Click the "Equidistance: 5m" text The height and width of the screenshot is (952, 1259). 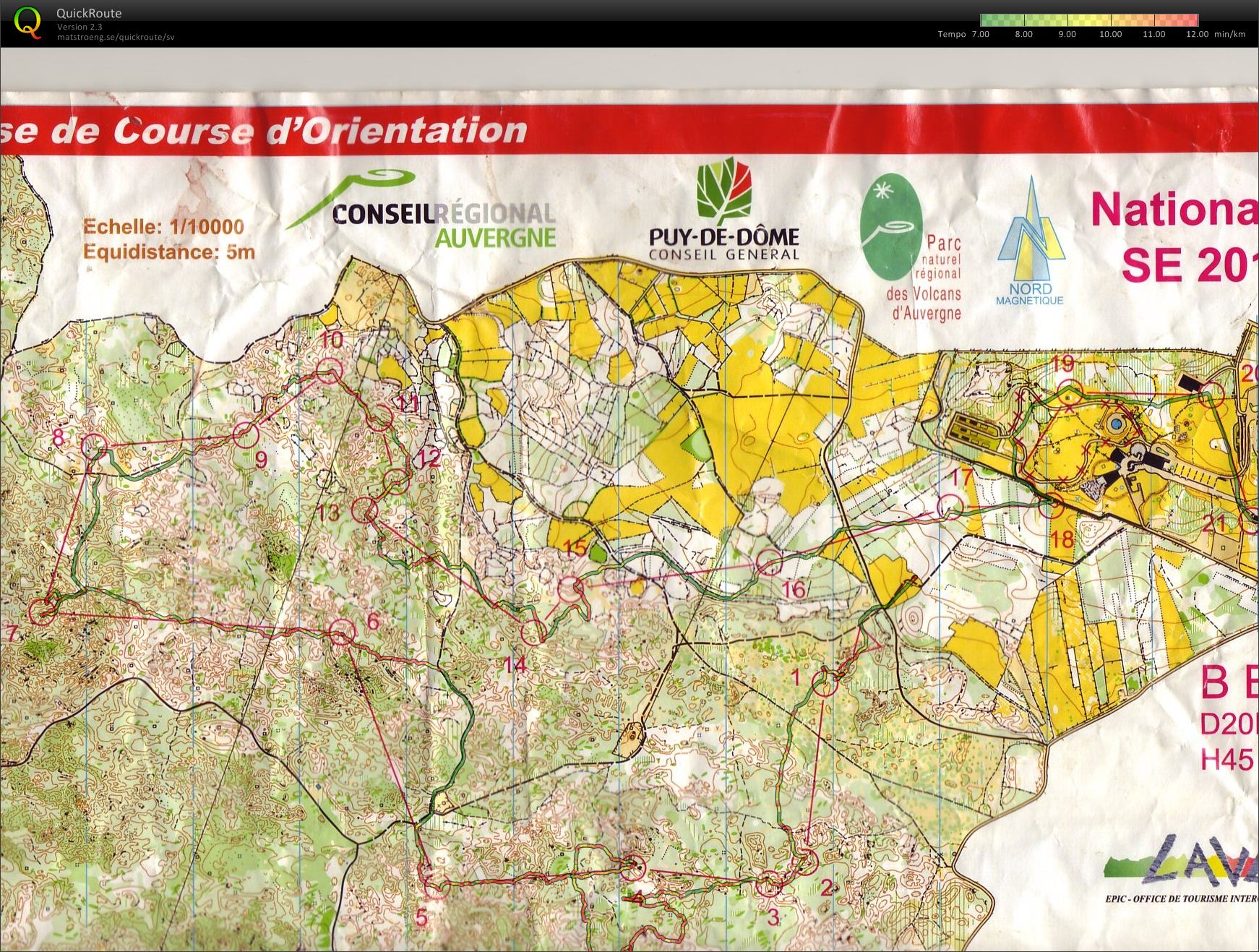[169, 252]
